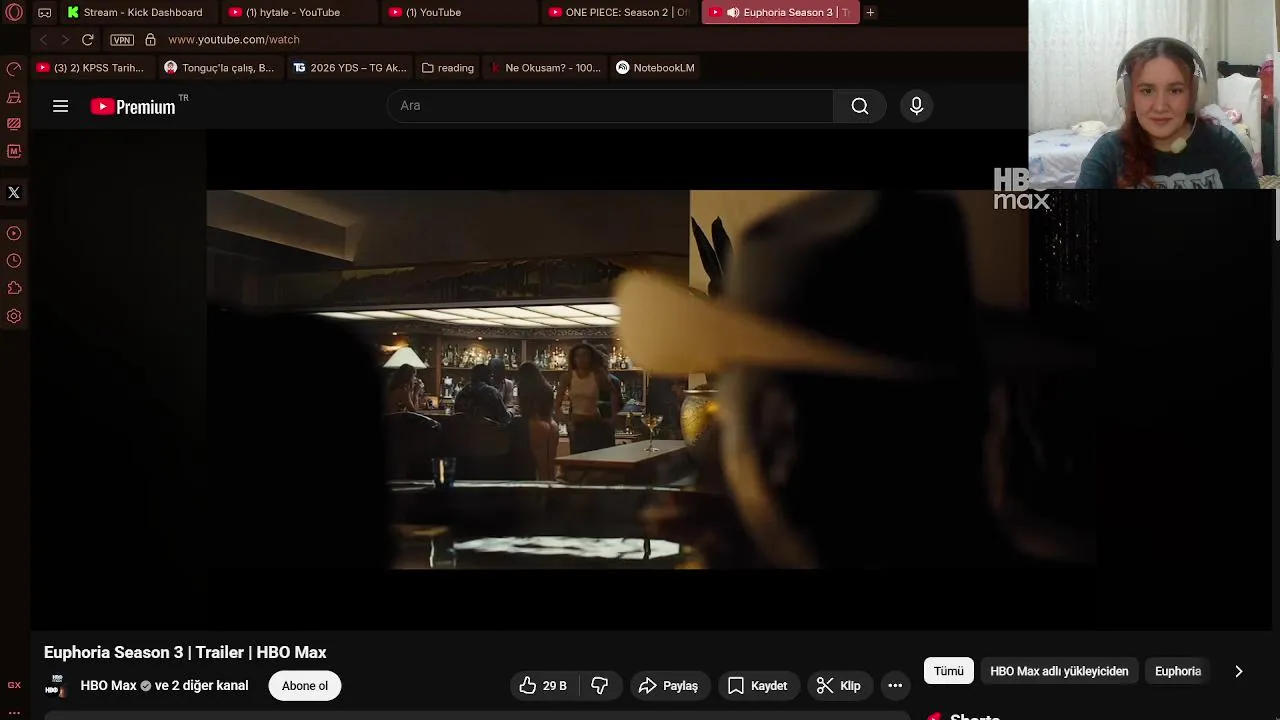
Task: Switch to Stream - Kick Dashboard tab
Action: tap(139, 12)
